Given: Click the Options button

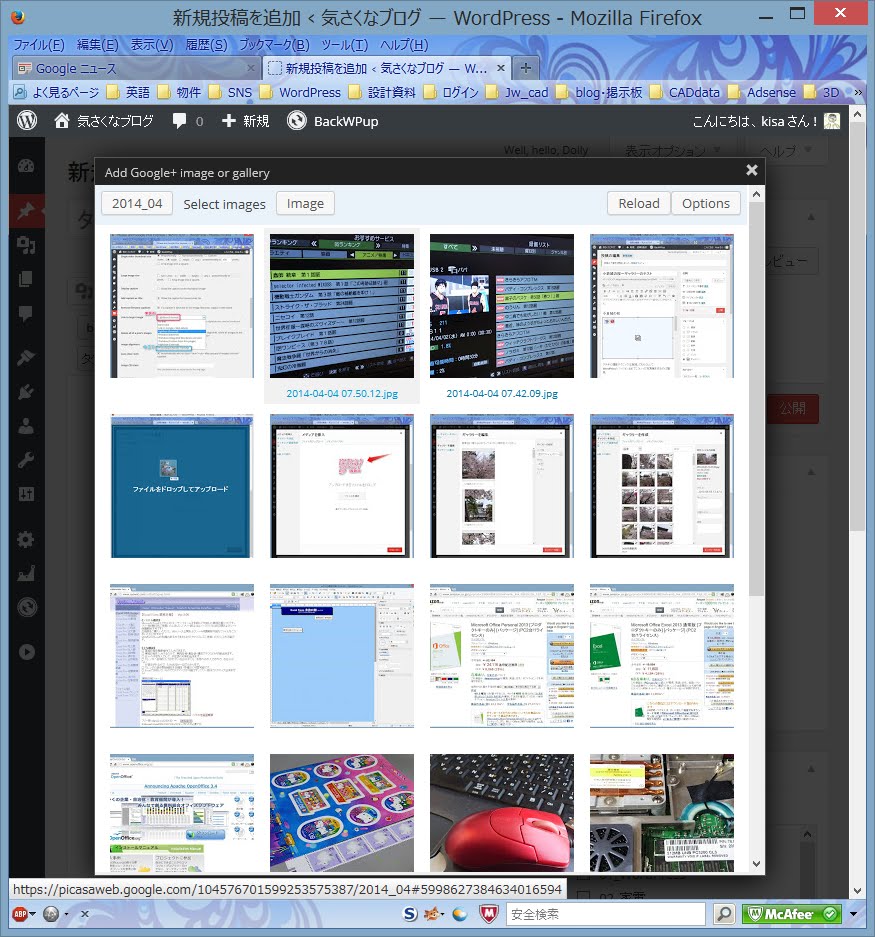Looking at the screenshot, I should point(706,204).
